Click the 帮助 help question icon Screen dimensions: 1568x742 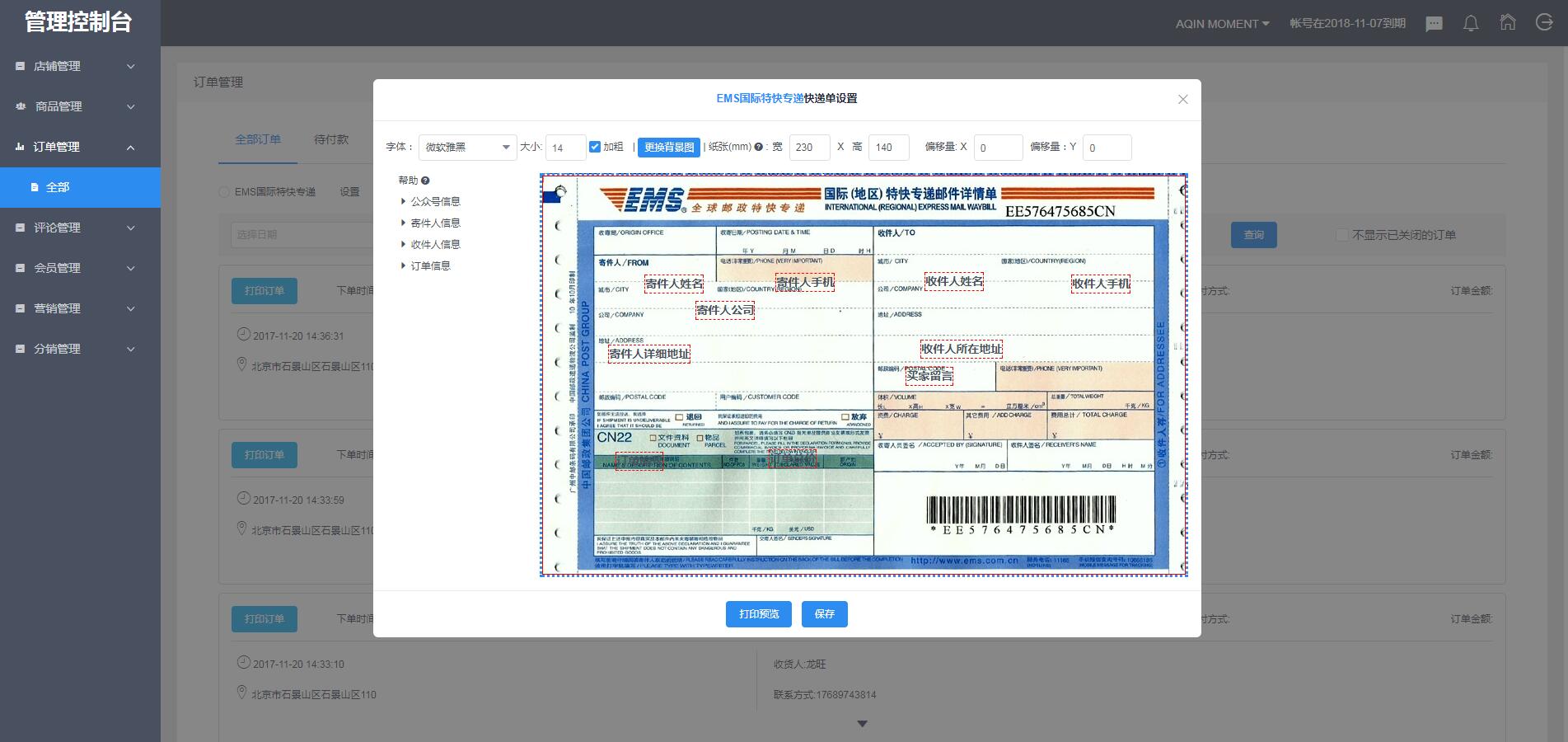click(425, 181)
